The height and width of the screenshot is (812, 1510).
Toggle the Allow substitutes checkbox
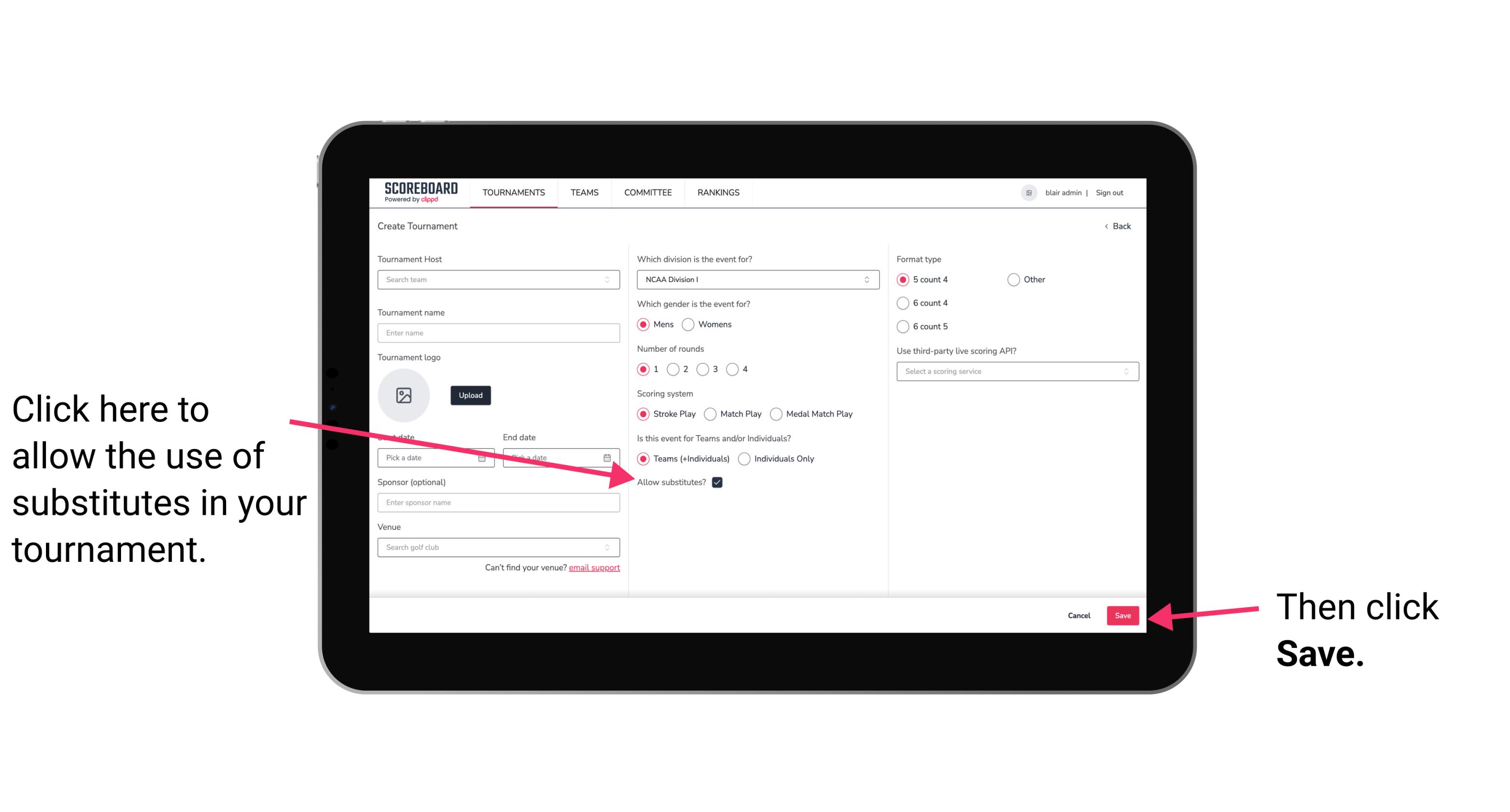coord(719,482)
